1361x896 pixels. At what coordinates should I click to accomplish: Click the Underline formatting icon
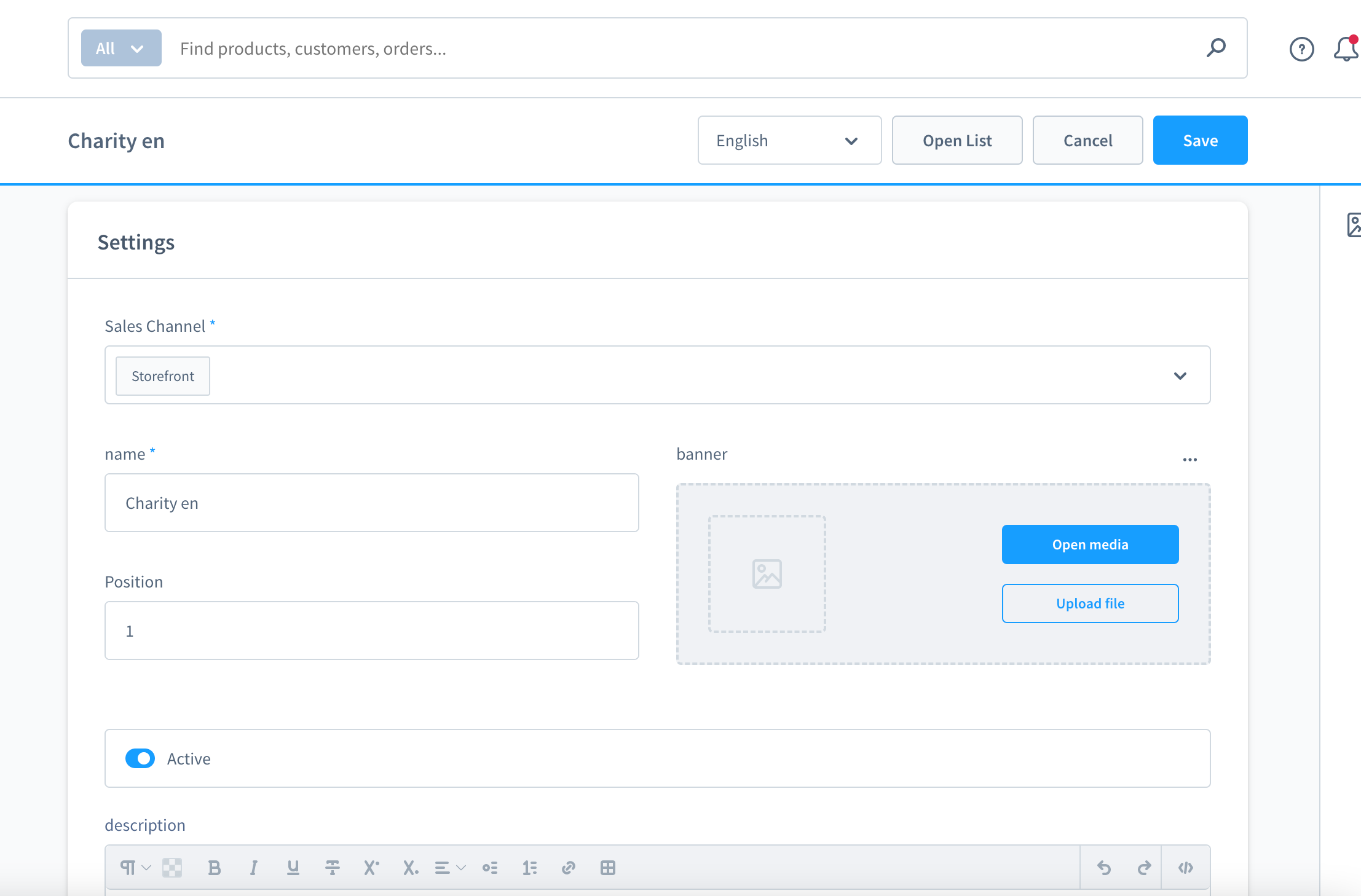[x=293, y=867]
